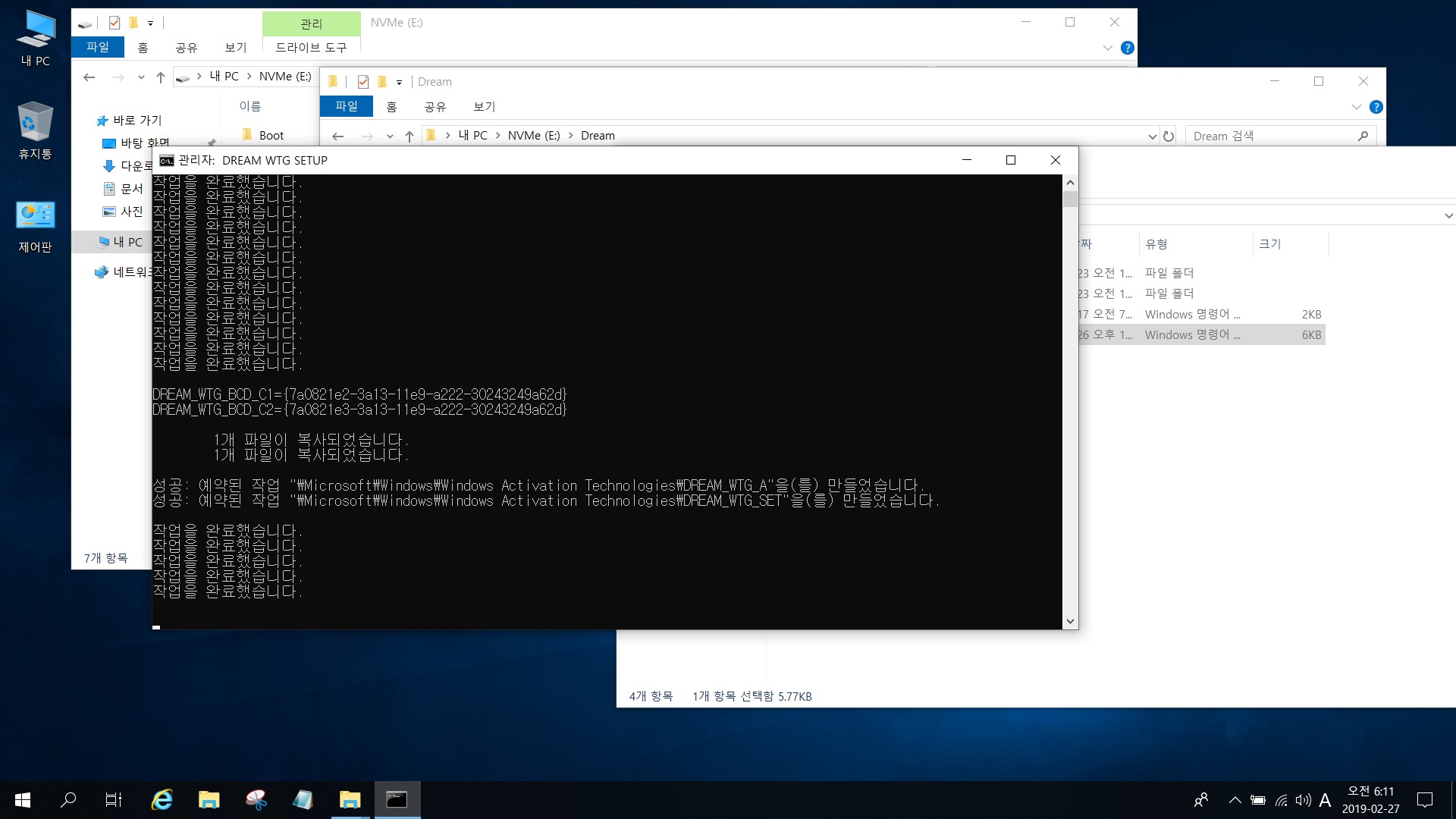Open Task View on the taskbar

coord(114,800)
